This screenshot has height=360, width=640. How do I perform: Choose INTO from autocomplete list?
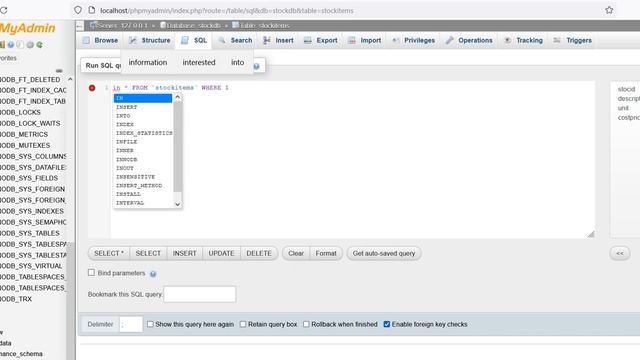[143, 116]
